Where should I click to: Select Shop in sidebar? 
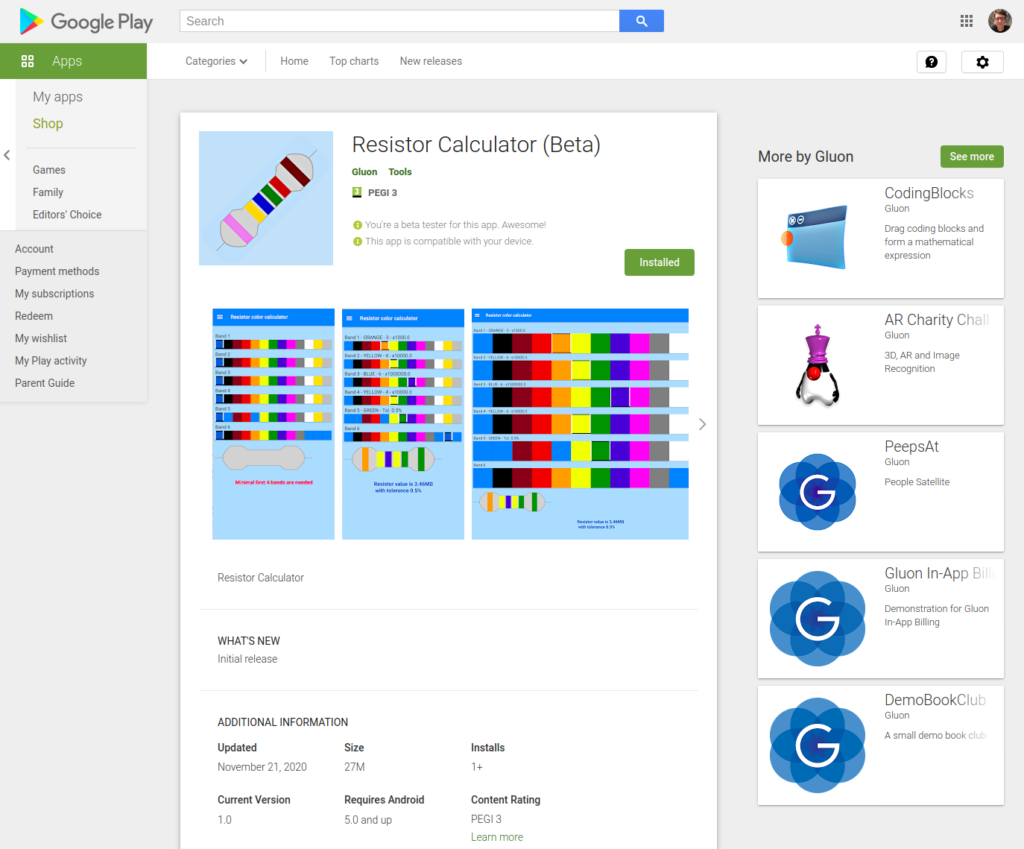pos(48,123)
